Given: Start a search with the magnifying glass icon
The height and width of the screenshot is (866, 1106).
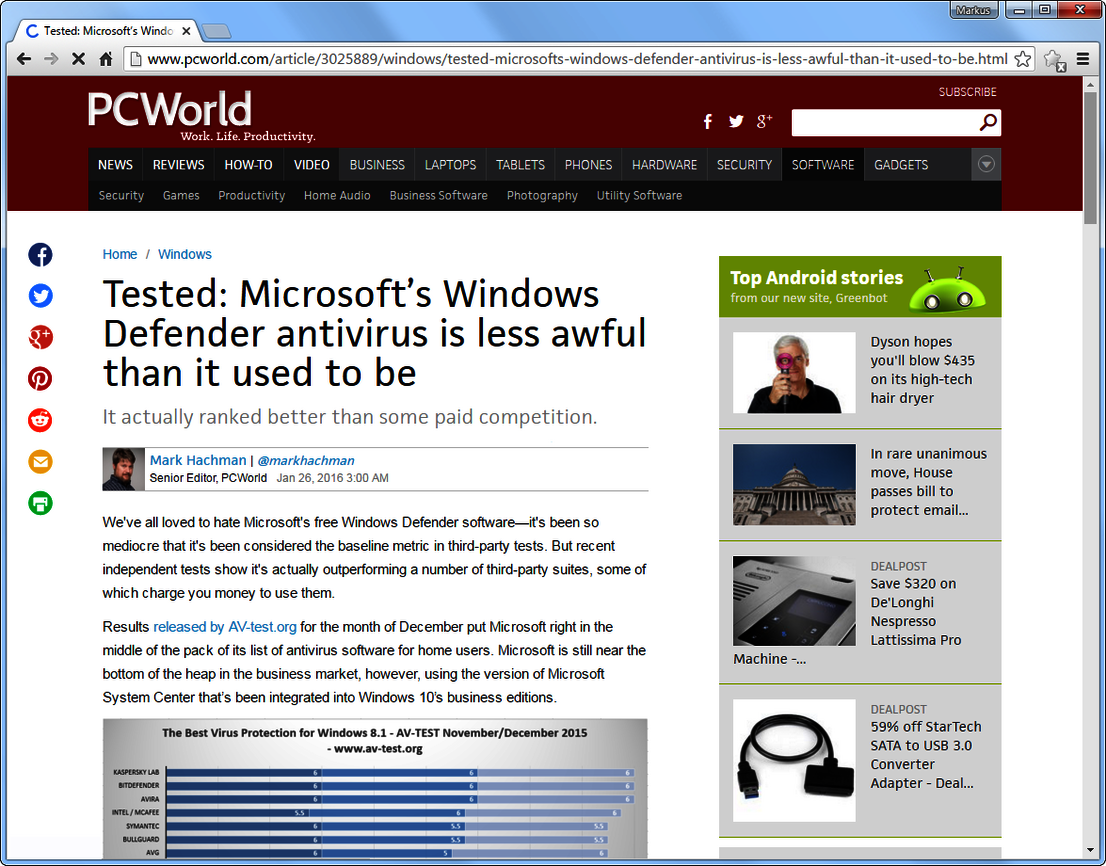Looking at the screenshot, I should 988,122.
